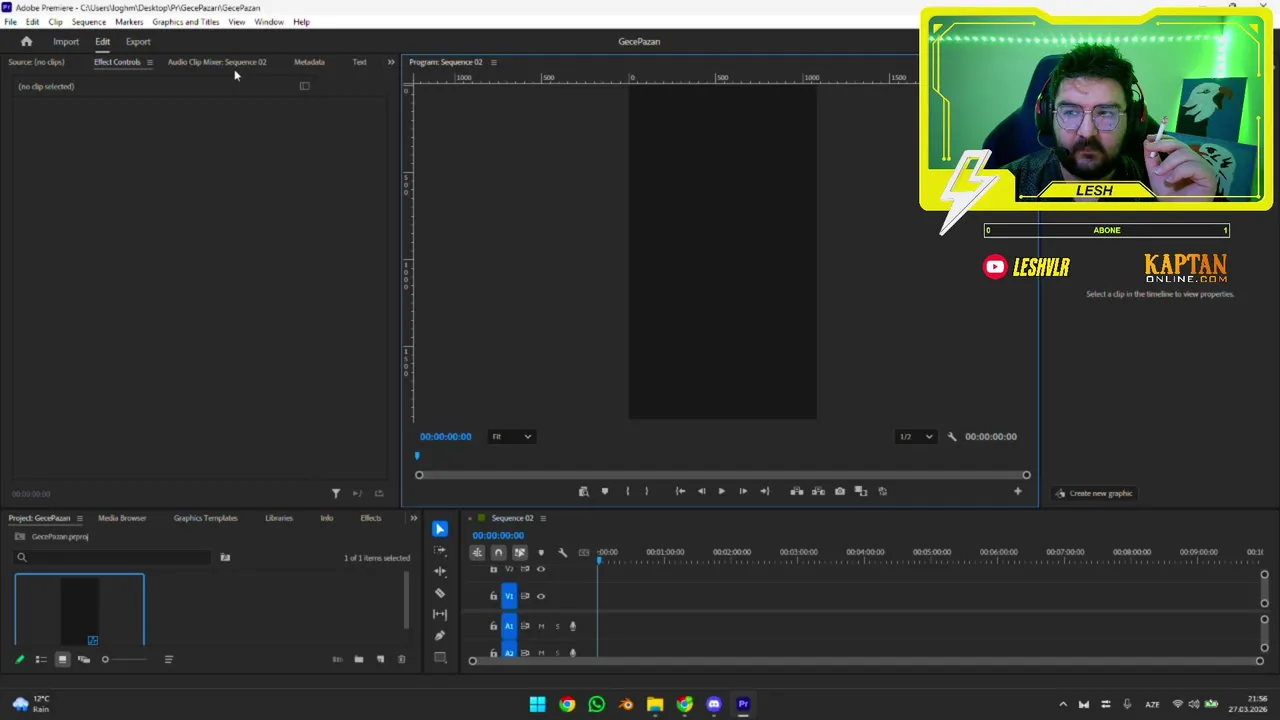This screenshot has height=720, width=1280.
Task: Toggle V1 track targeting button
Action: [x=509, y=596]
